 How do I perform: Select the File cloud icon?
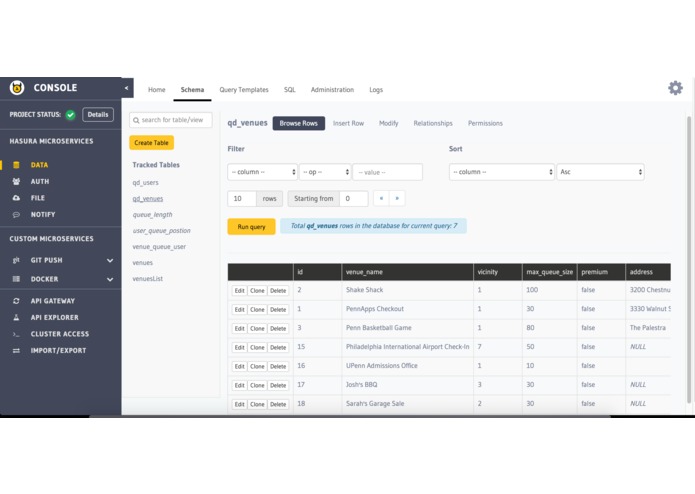(x=16, y=198)
